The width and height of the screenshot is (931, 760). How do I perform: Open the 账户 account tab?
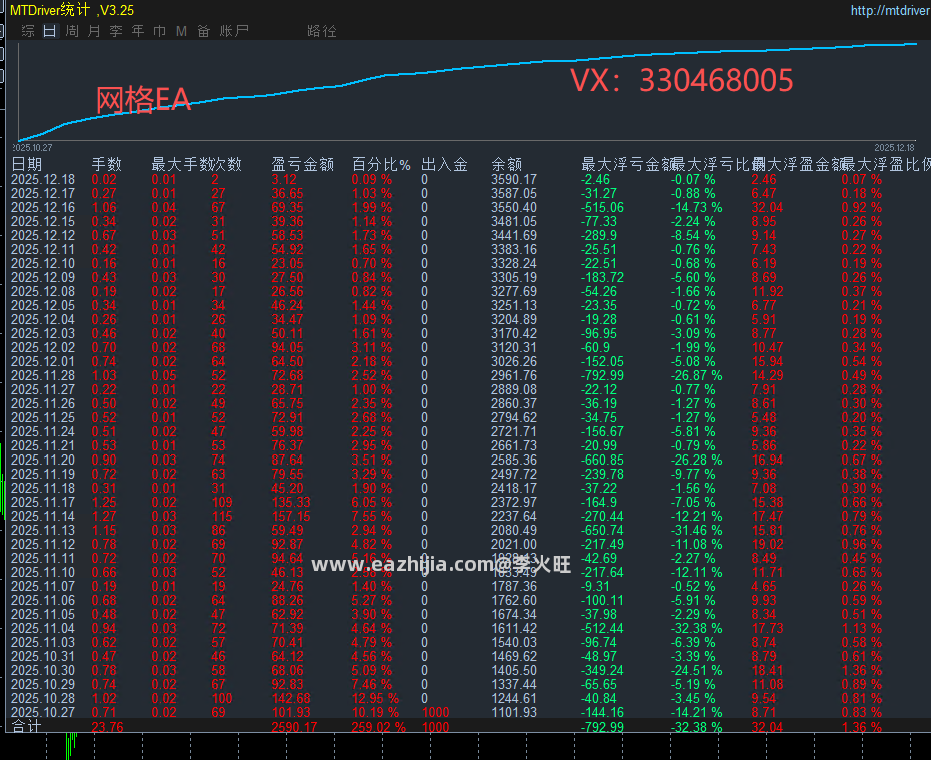tap(234, 31)
